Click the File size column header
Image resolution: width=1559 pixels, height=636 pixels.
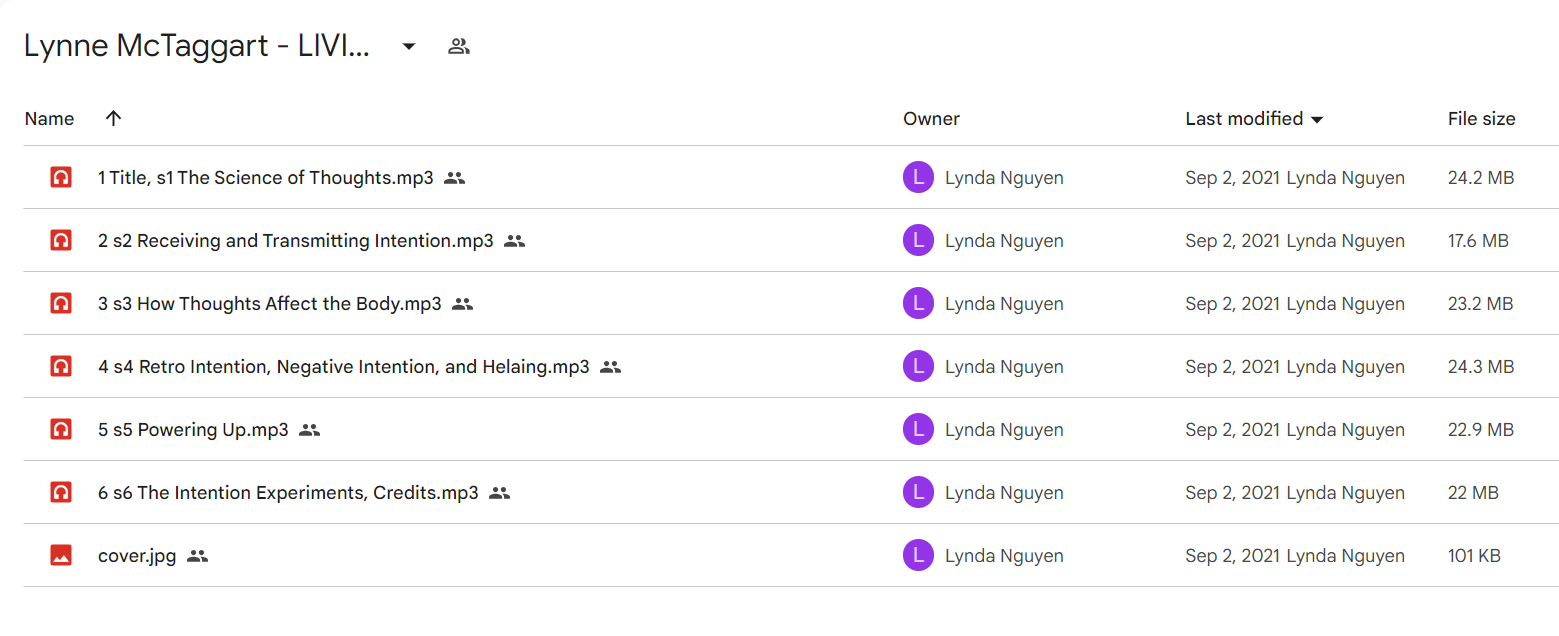(1481, 118)
